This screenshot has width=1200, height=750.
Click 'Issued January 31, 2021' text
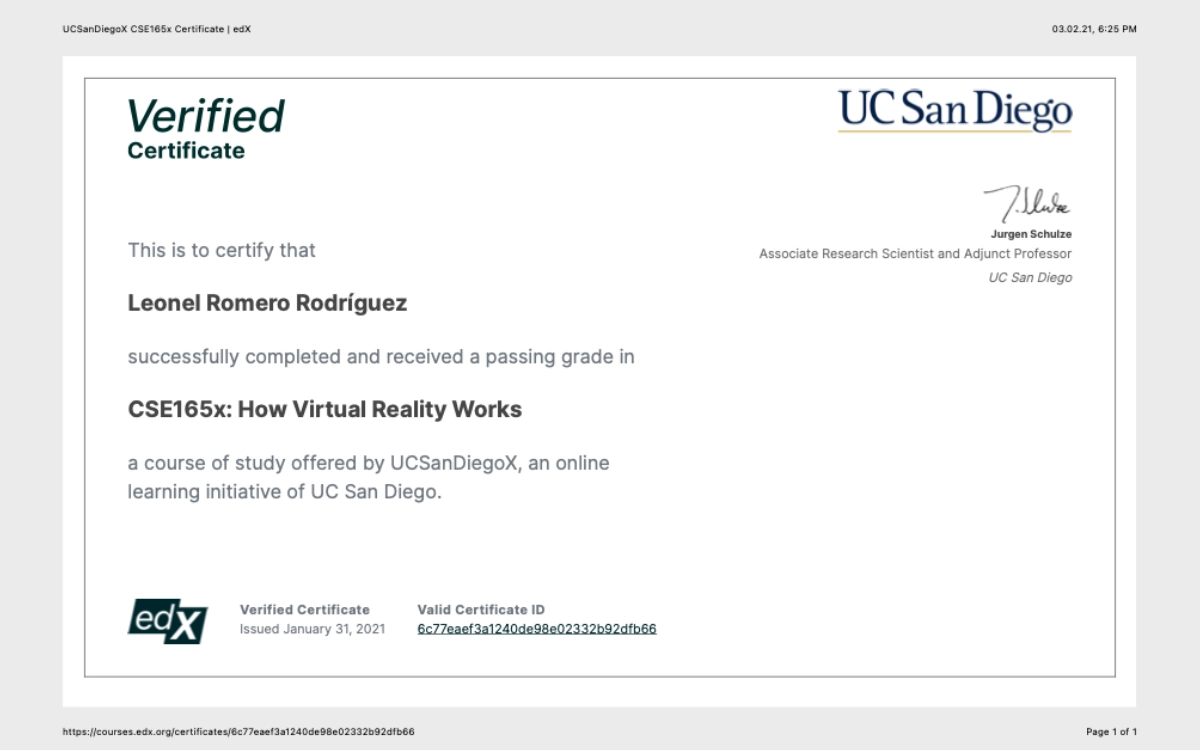pos(312,629)
